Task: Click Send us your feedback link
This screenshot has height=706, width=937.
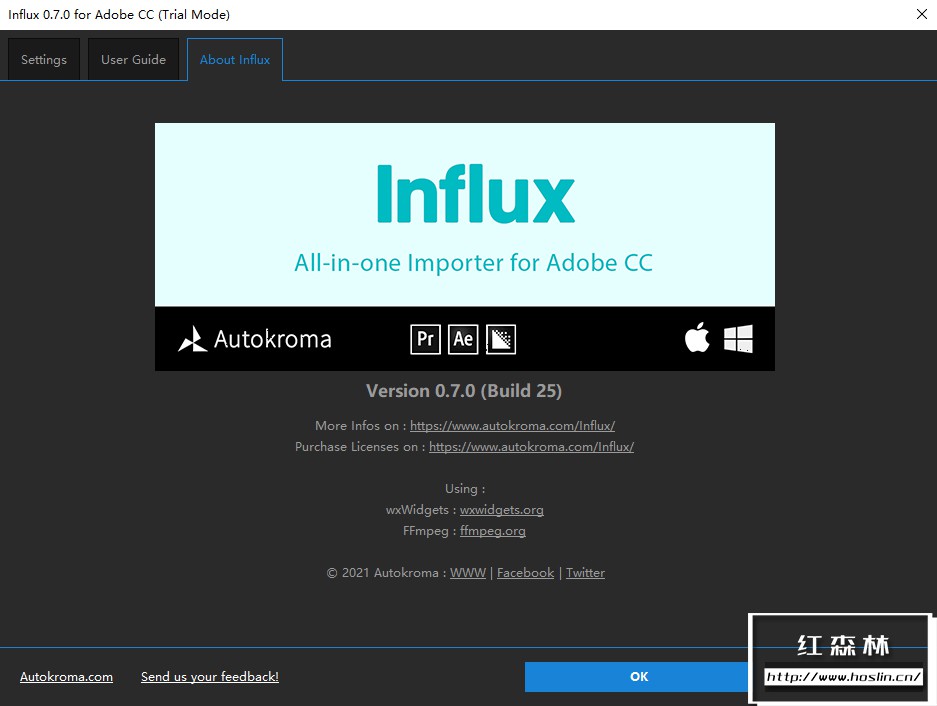Action: (210, 677)
